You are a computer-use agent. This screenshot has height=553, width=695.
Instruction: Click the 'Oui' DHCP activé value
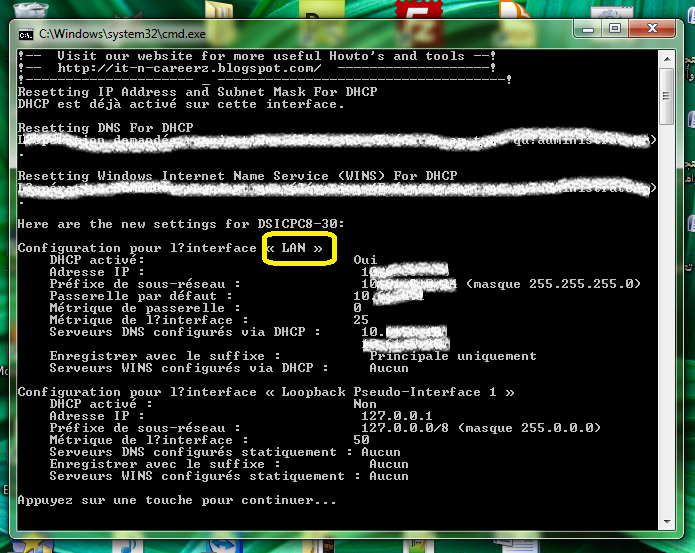[x=365, y=260]
